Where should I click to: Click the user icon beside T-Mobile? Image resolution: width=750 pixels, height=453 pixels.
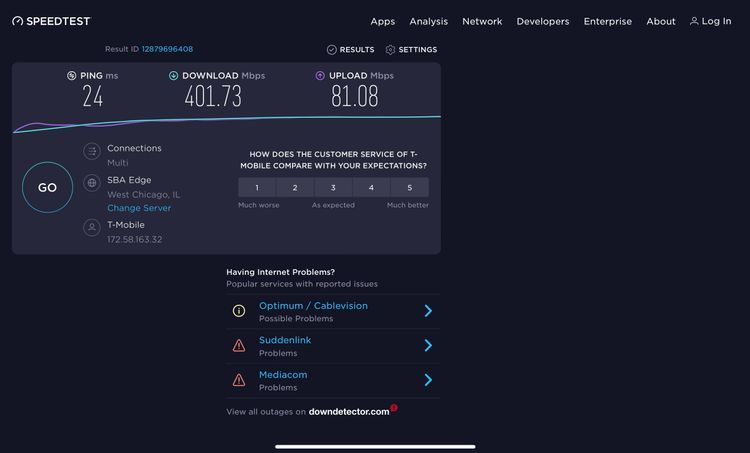click(92, 227)
